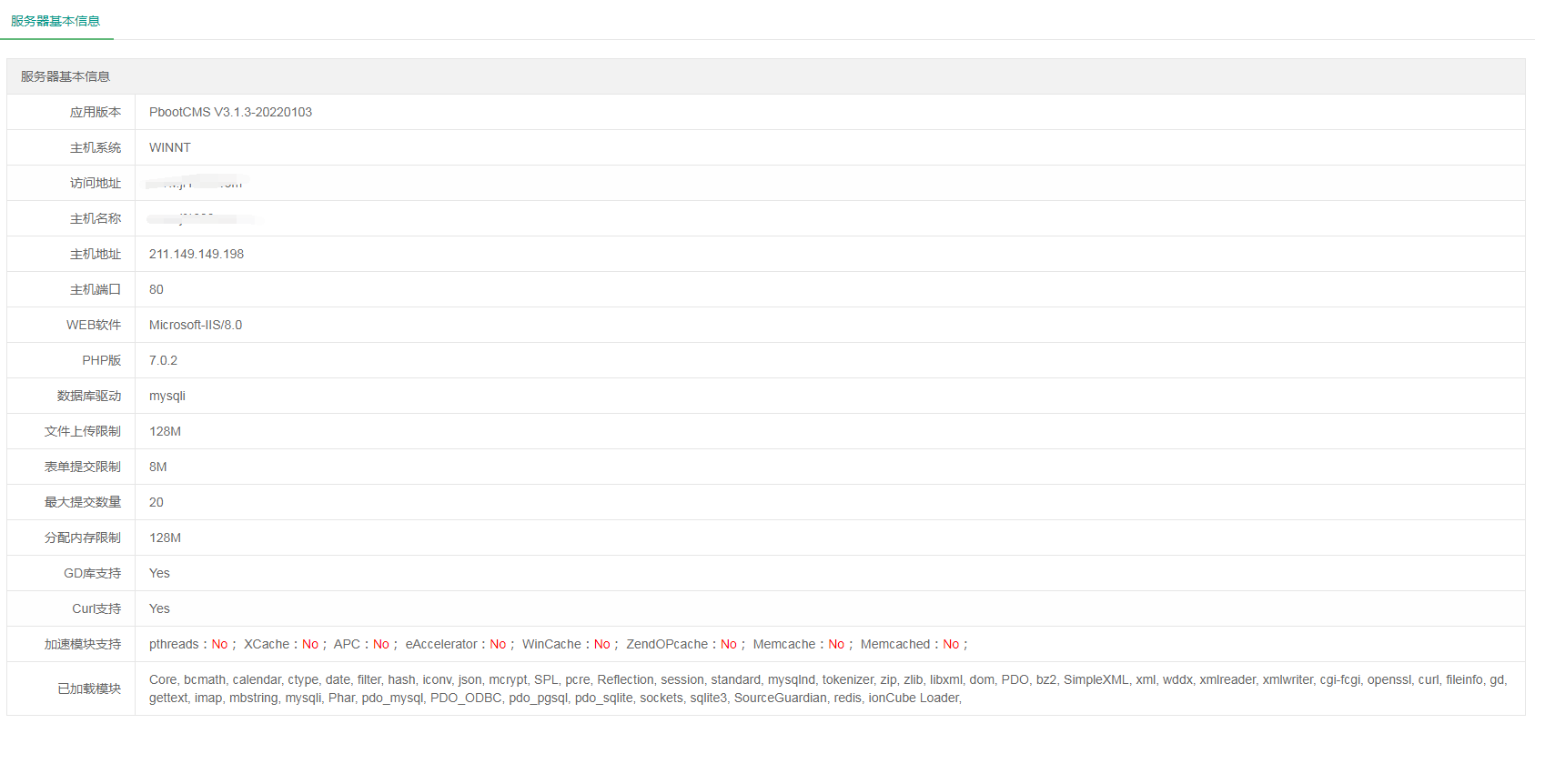This screenshot has height=784, width=1545.
Task: Click the Curl支持 label
Action: (96, 608)
